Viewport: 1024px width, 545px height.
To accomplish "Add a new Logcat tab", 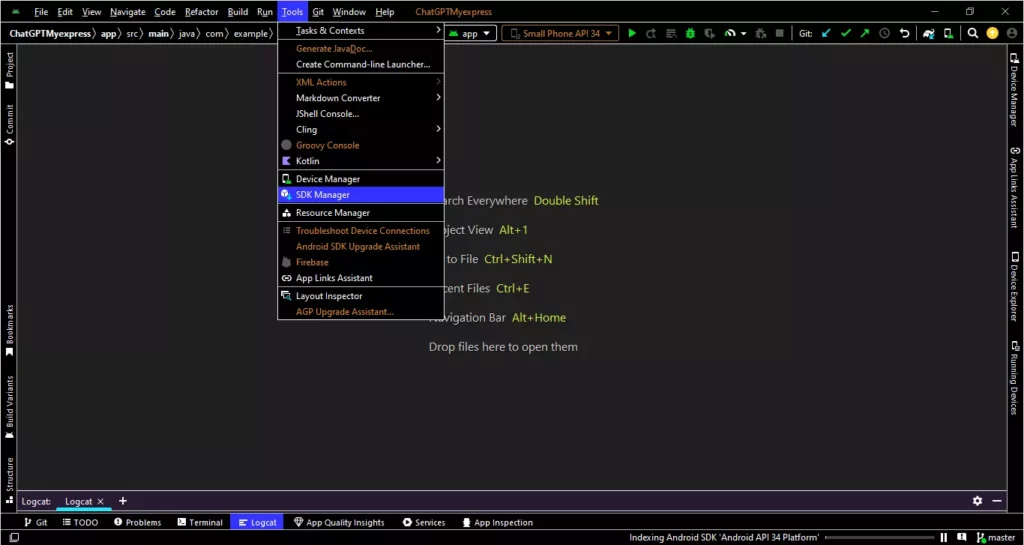I will 123,501.
